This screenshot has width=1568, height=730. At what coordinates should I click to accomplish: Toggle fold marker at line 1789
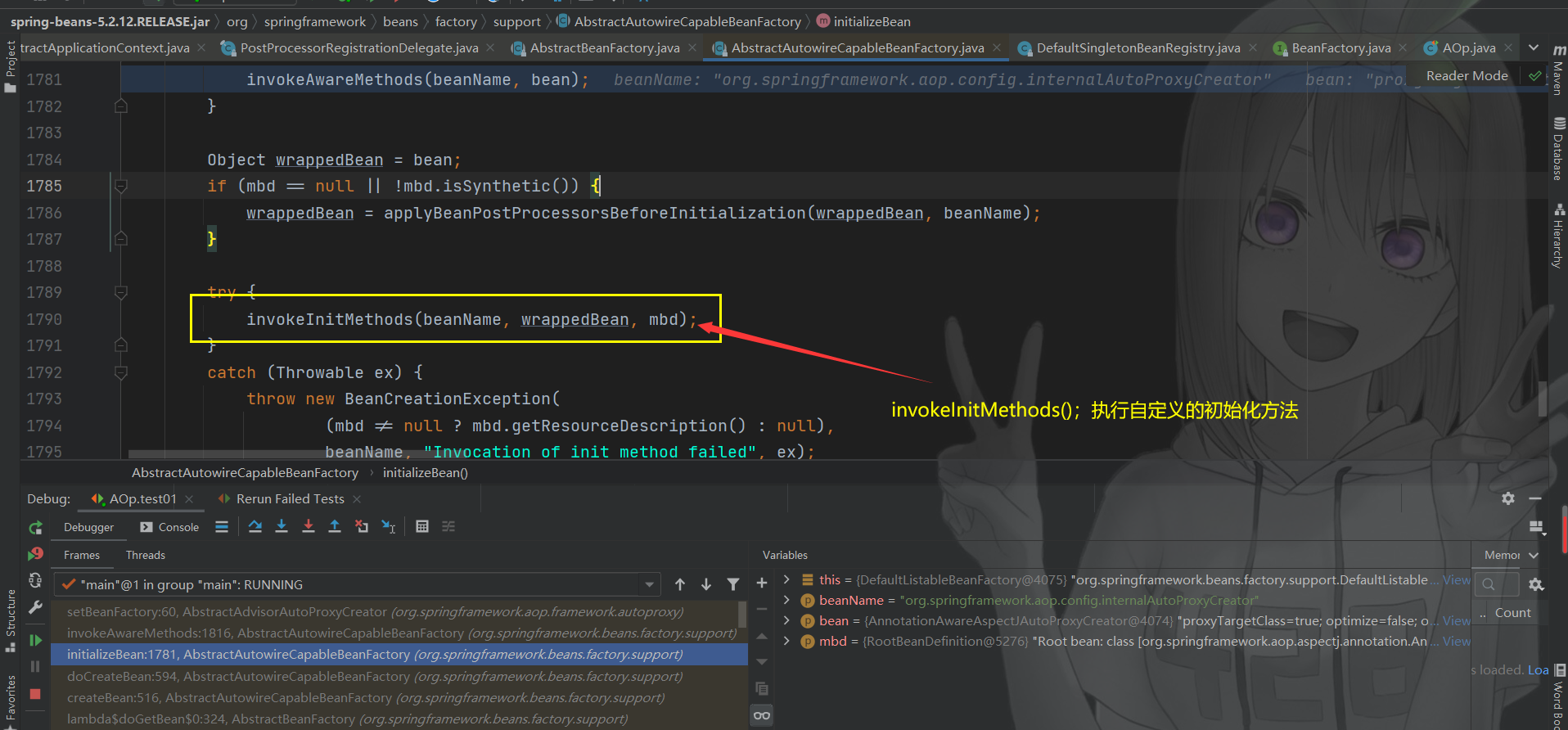pos(121,292)
